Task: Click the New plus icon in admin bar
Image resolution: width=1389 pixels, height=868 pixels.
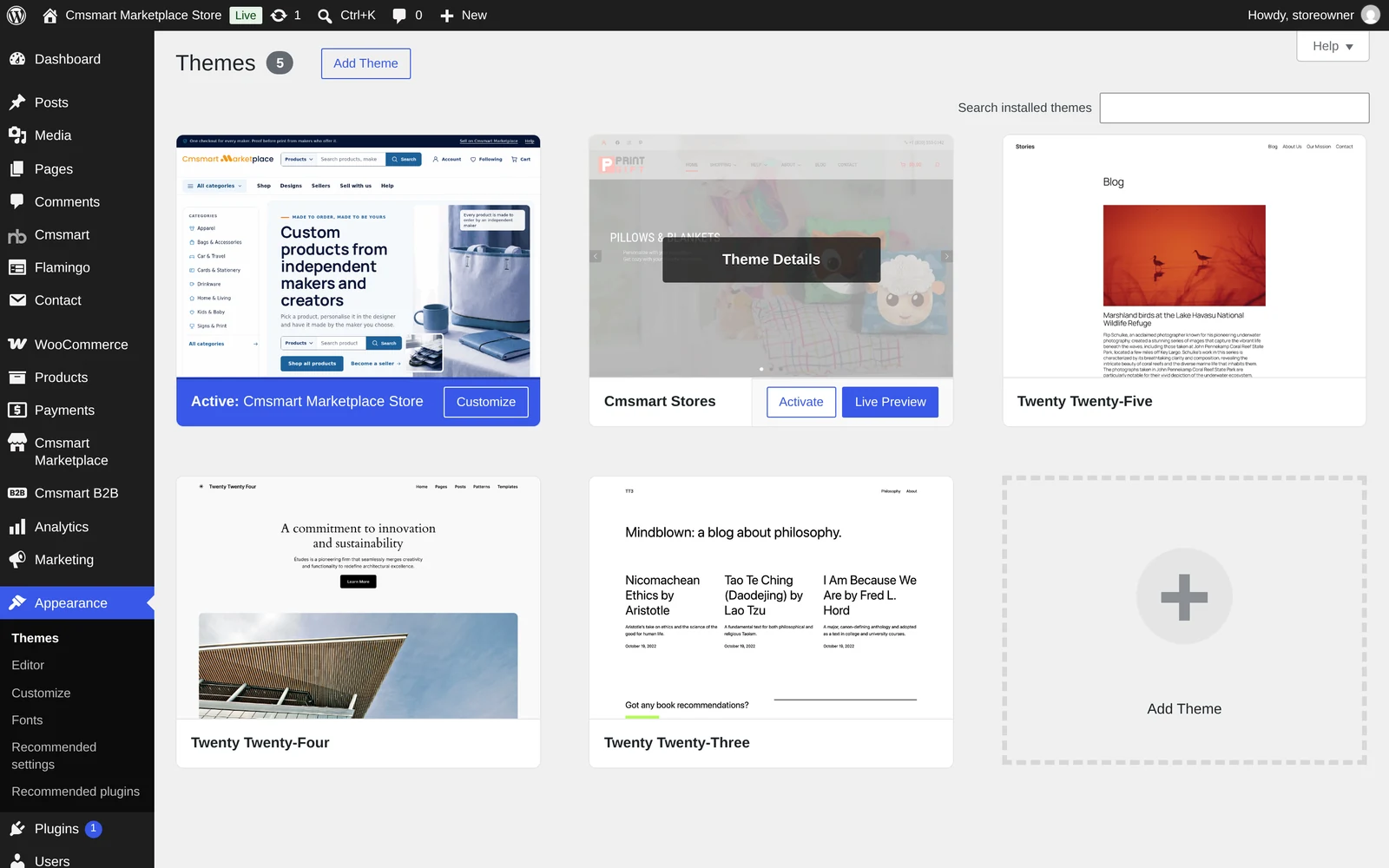Action: pos(447,15)
